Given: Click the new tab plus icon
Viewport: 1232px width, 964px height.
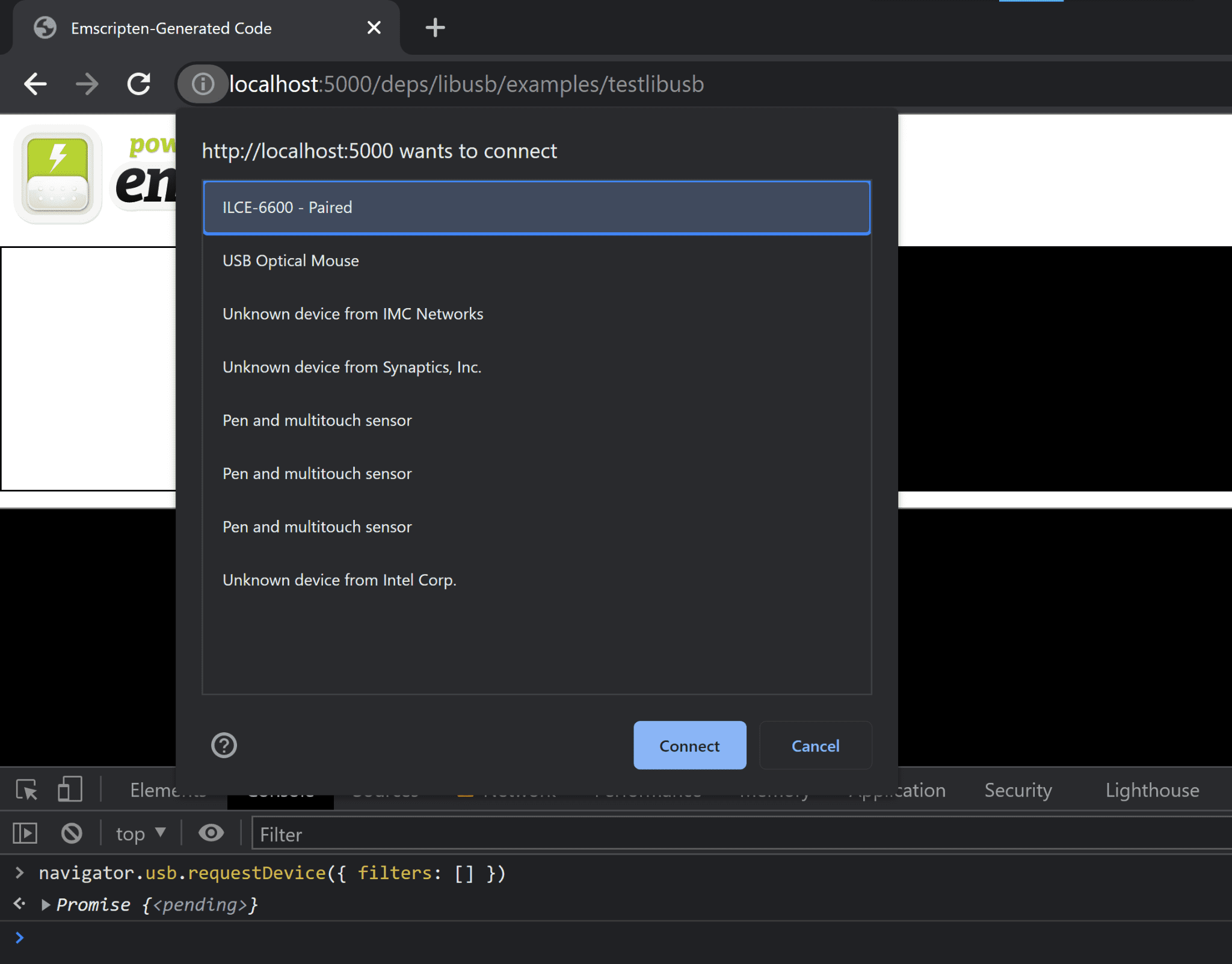Looking at the screenshot, I should click(432, 27).
